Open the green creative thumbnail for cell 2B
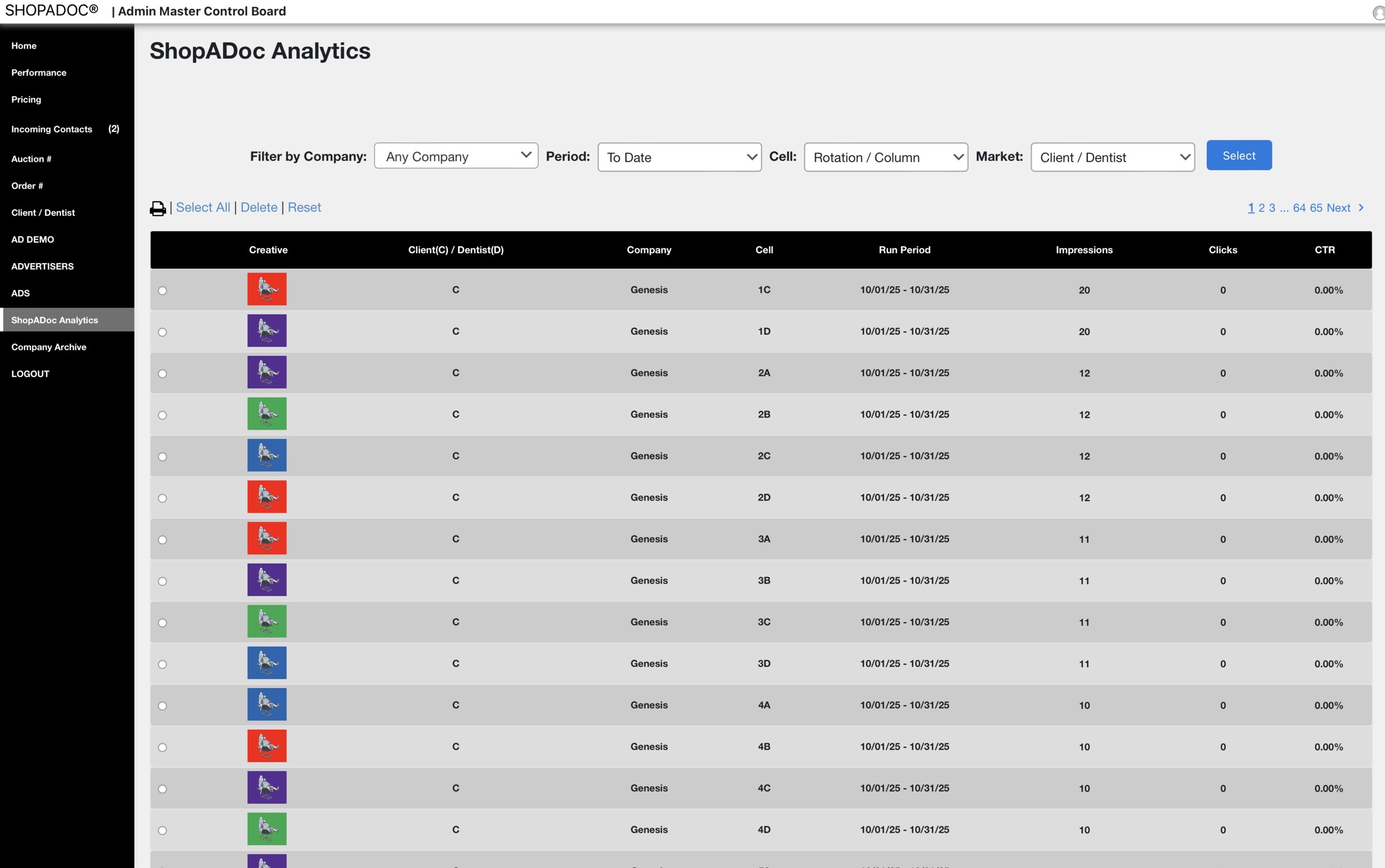Image resolution: width=1385 pixels, height=868 pixels. tap(267, 414)
